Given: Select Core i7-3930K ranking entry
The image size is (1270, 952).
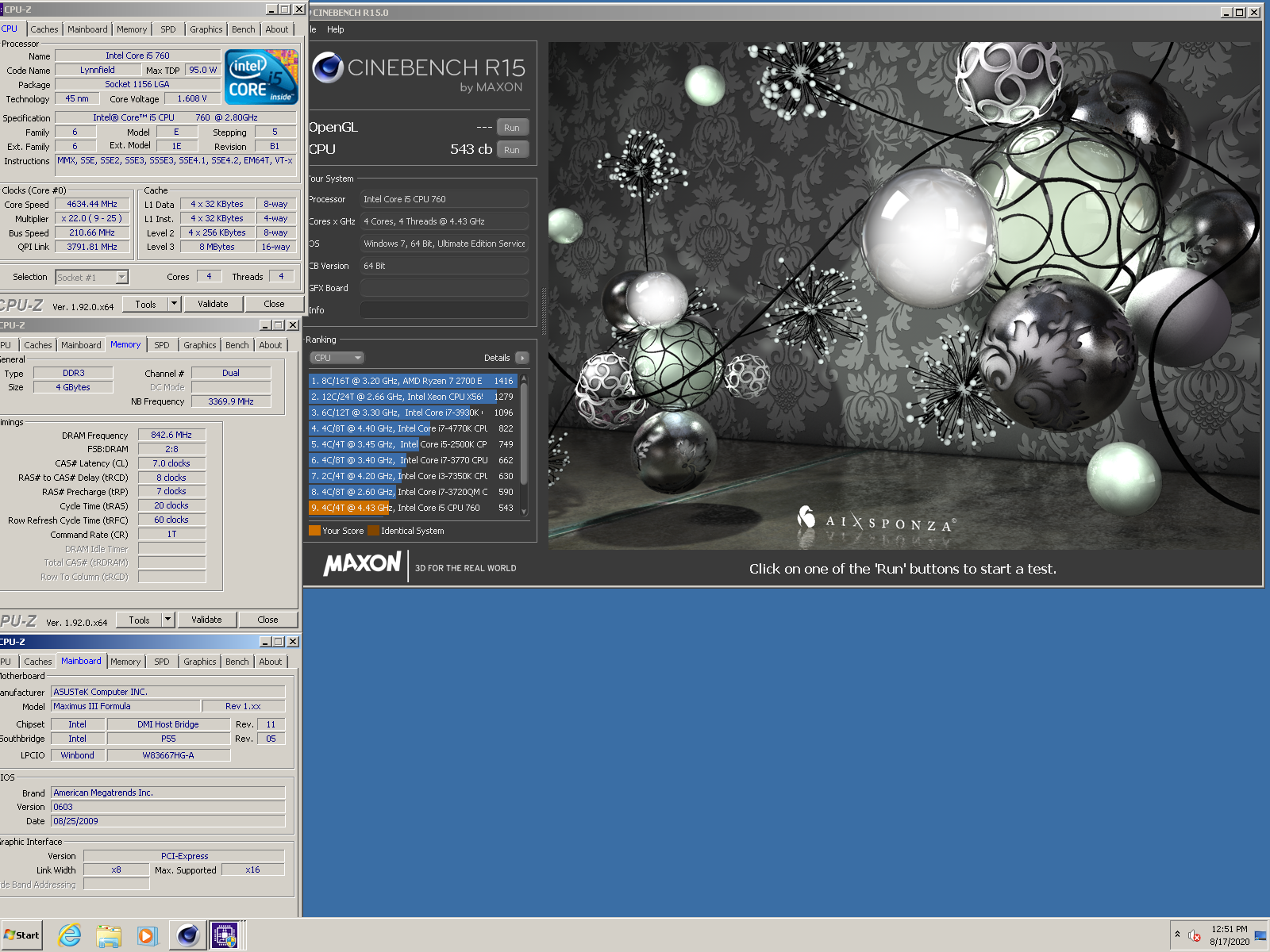Looking at the screenshot, I should (x=413, y=413).
